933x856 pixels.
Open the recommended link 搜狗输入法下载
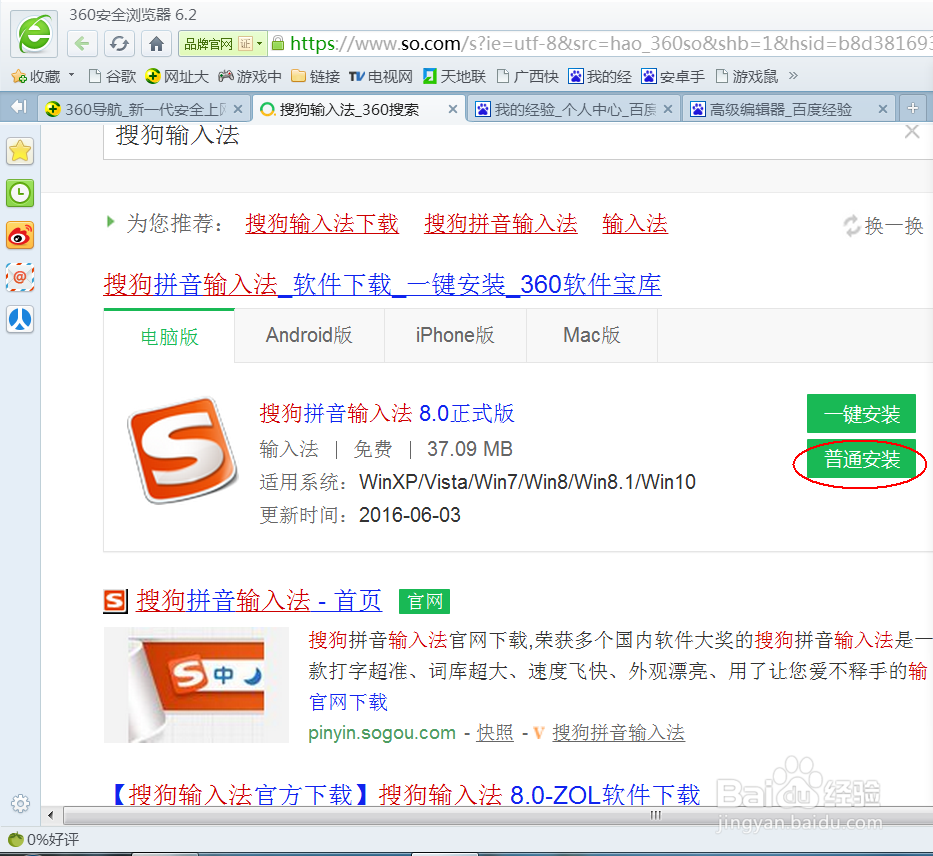[x=322, y=224]
